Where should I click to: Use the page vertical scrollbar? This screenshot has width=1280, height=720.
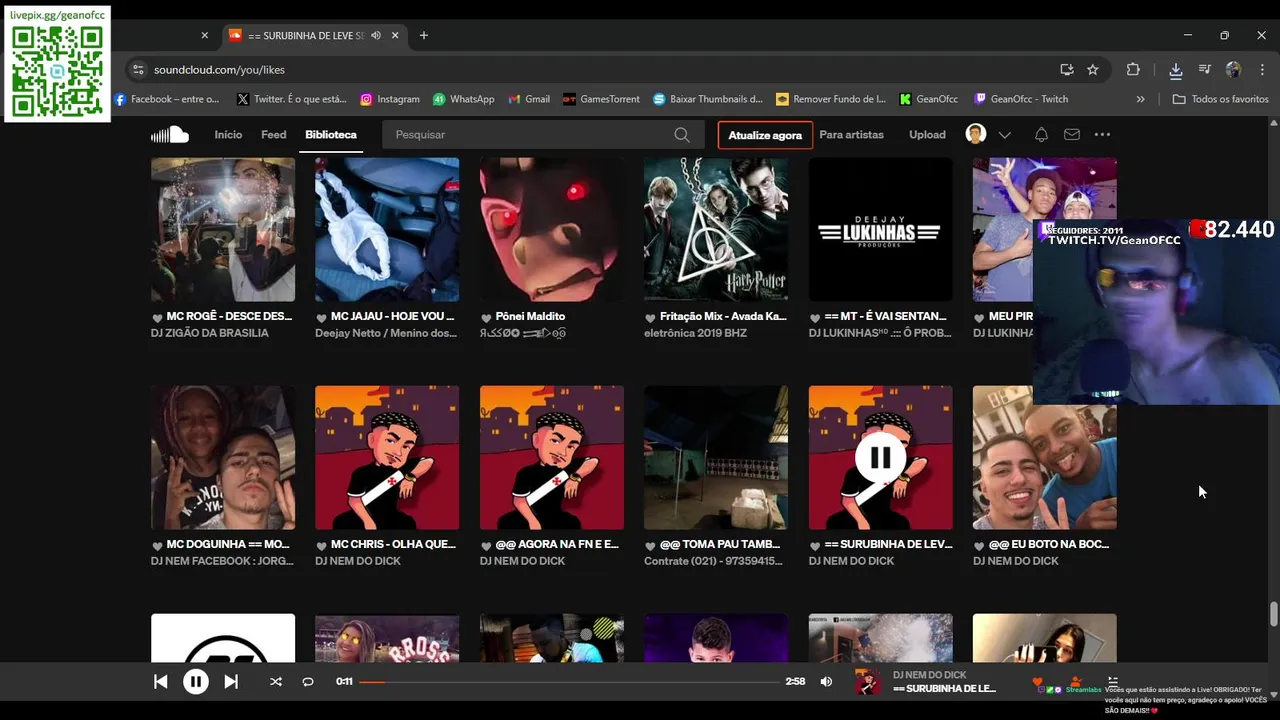[1273, 614]
